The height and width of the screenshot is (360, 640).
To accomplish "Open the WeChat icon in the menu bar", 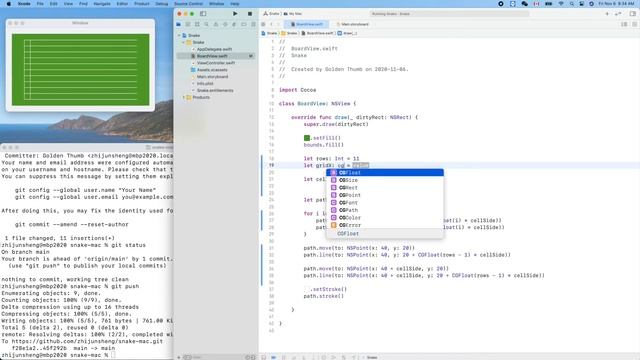I will (x=525, y=4).
